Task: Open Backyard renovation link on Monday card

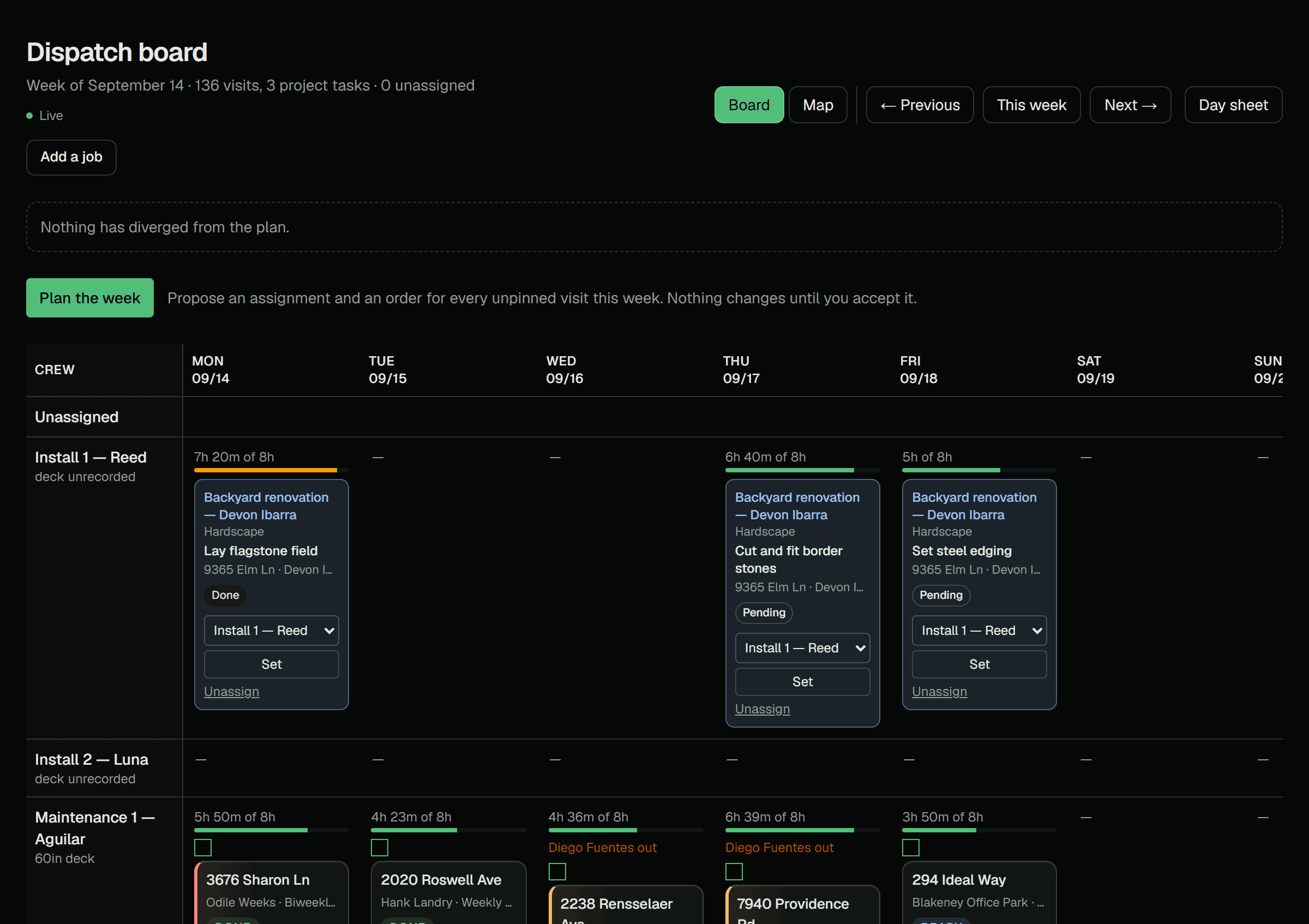Action: click(266, 506)
